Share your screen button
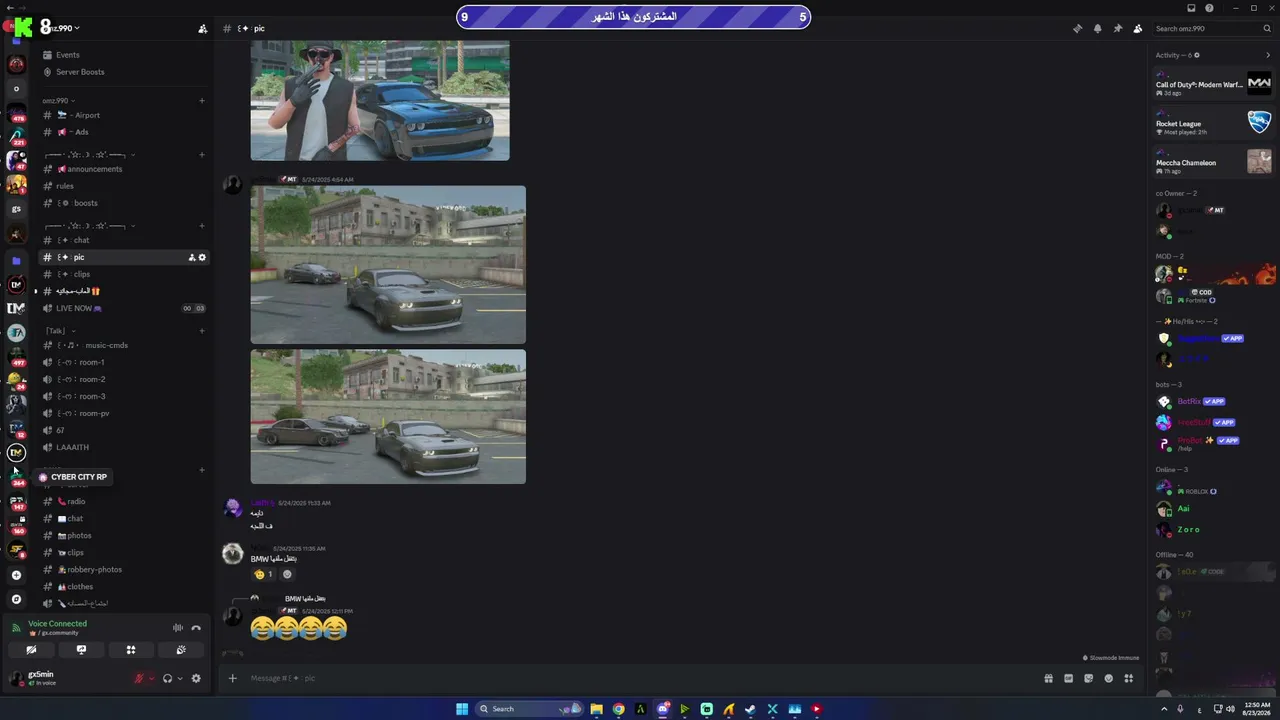 point(81,650)
